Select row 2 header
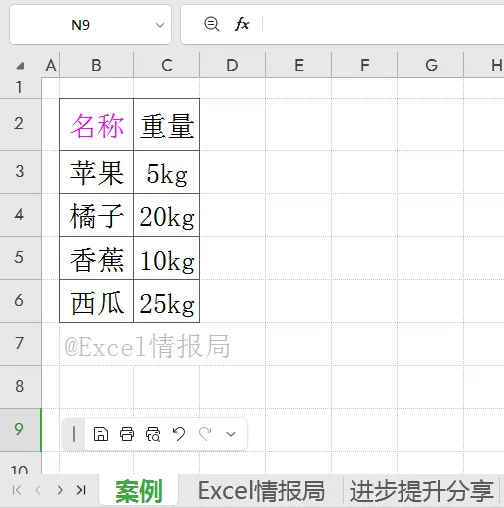The image size is (504, 508). coord(20,124)
